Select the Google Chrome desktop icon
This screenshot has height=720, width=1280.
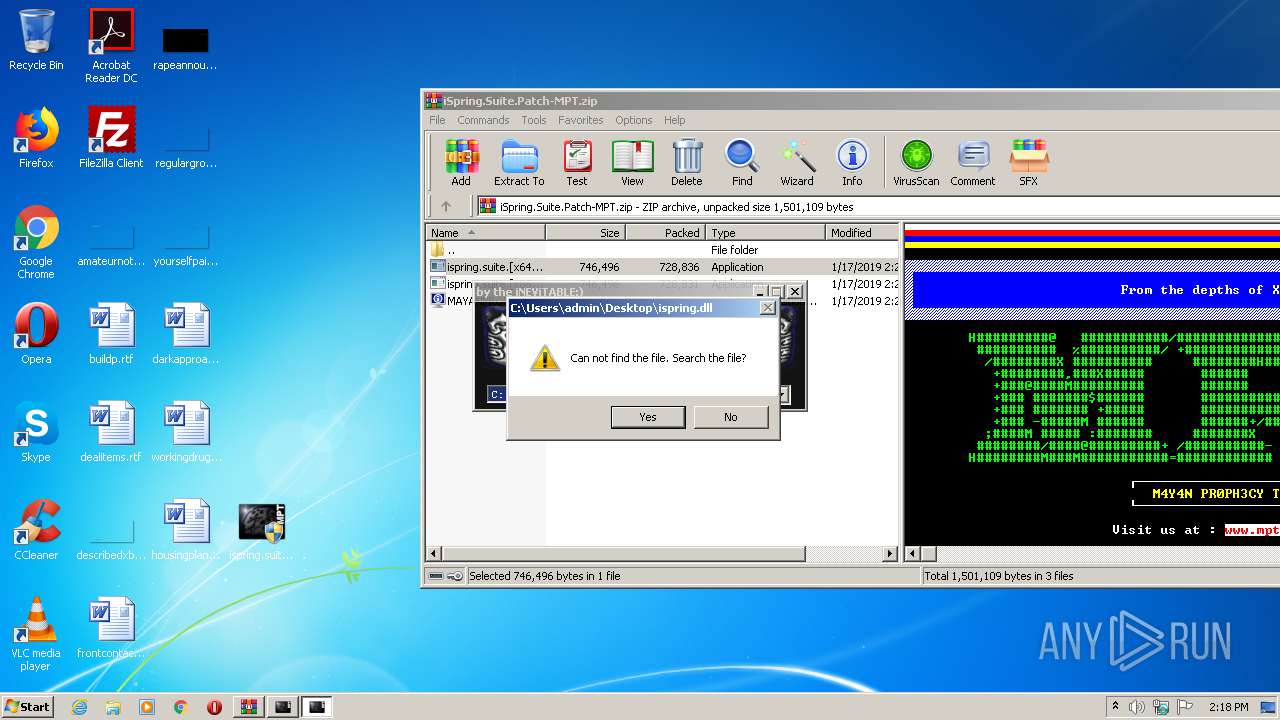coord(36,242)
